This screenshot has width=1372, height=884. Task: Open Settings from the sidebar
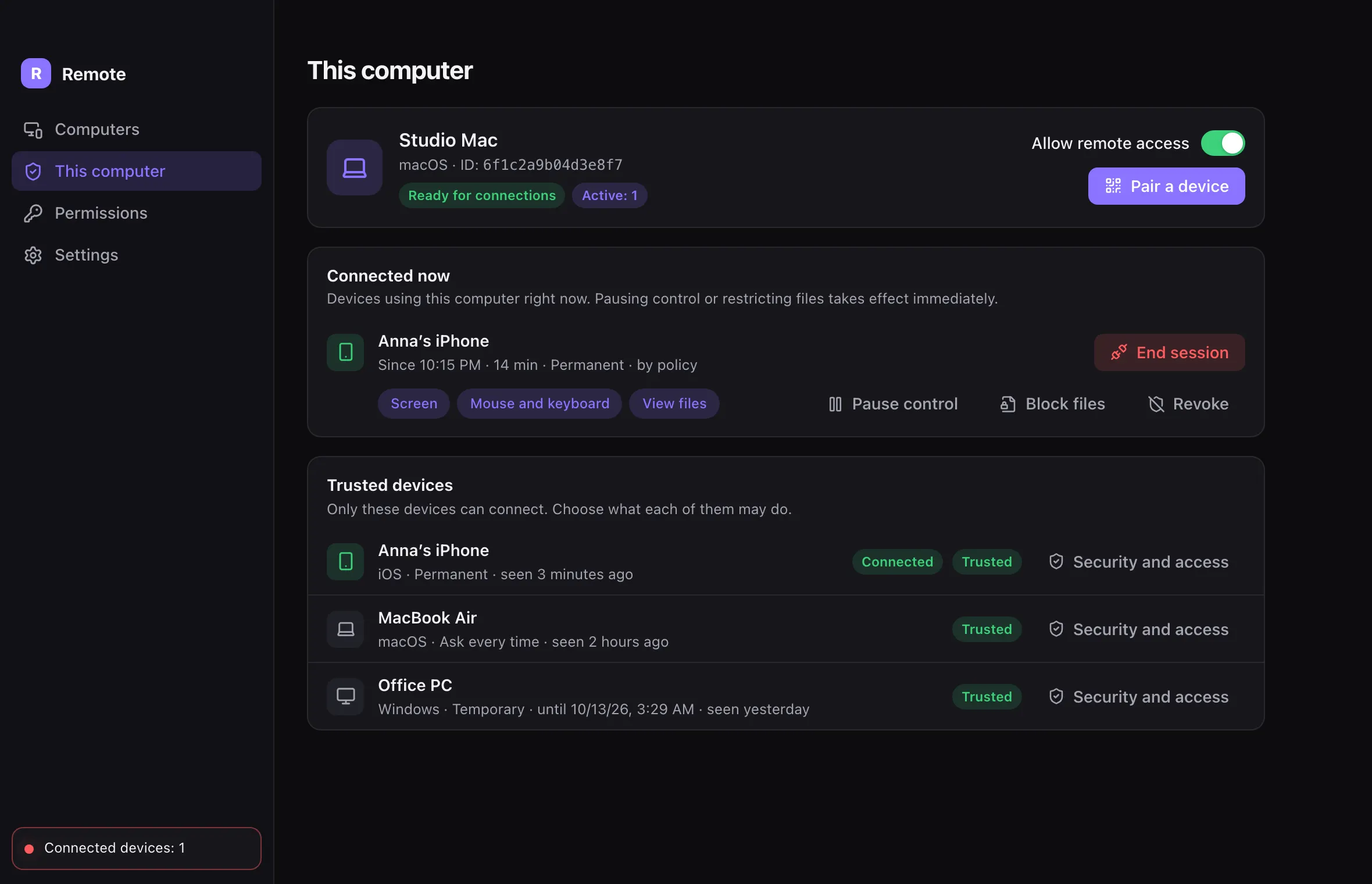point(137,255)
